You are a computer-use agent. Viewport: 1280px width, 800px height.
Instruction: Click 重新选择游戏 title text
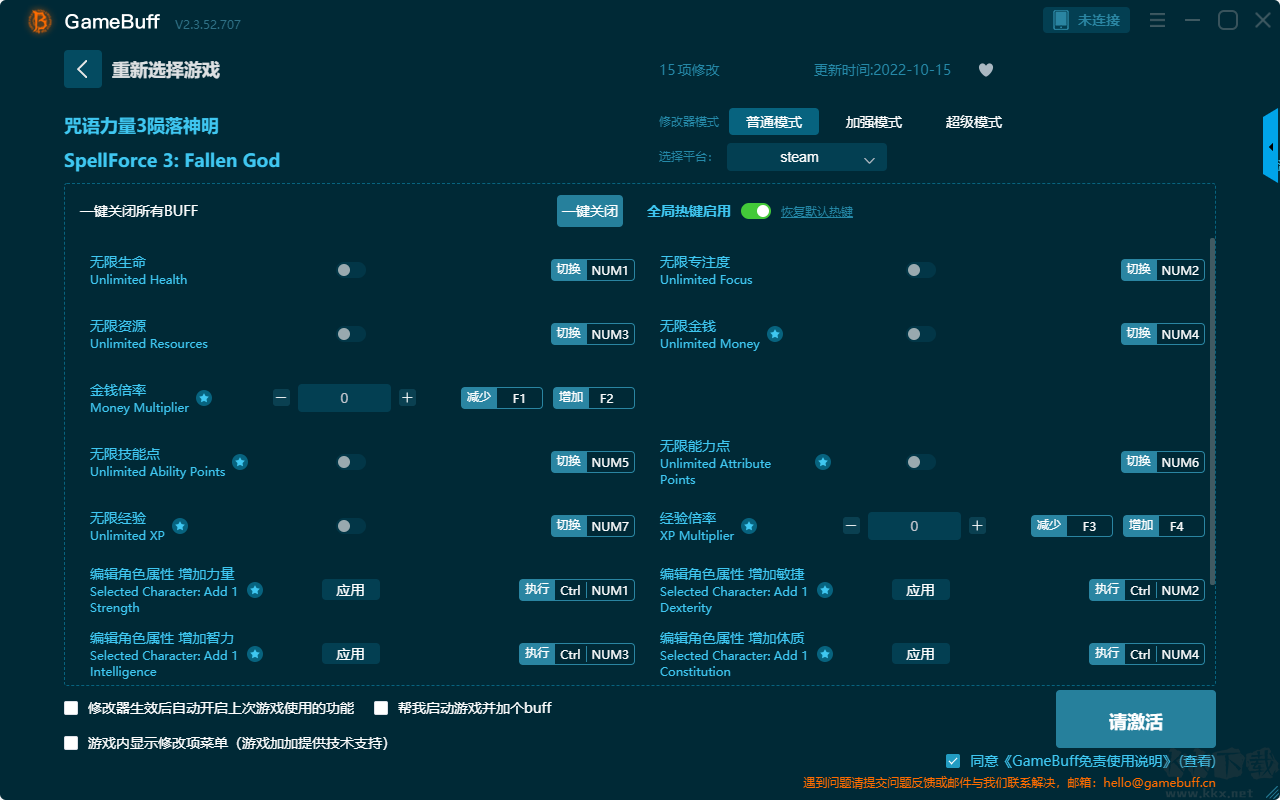[166, 70]
